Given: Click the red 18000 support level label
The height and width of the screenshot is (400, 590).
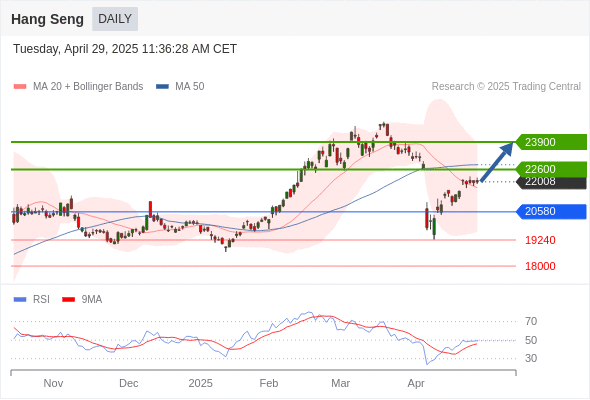Looking at the screenshot, I should coord(540,266).
